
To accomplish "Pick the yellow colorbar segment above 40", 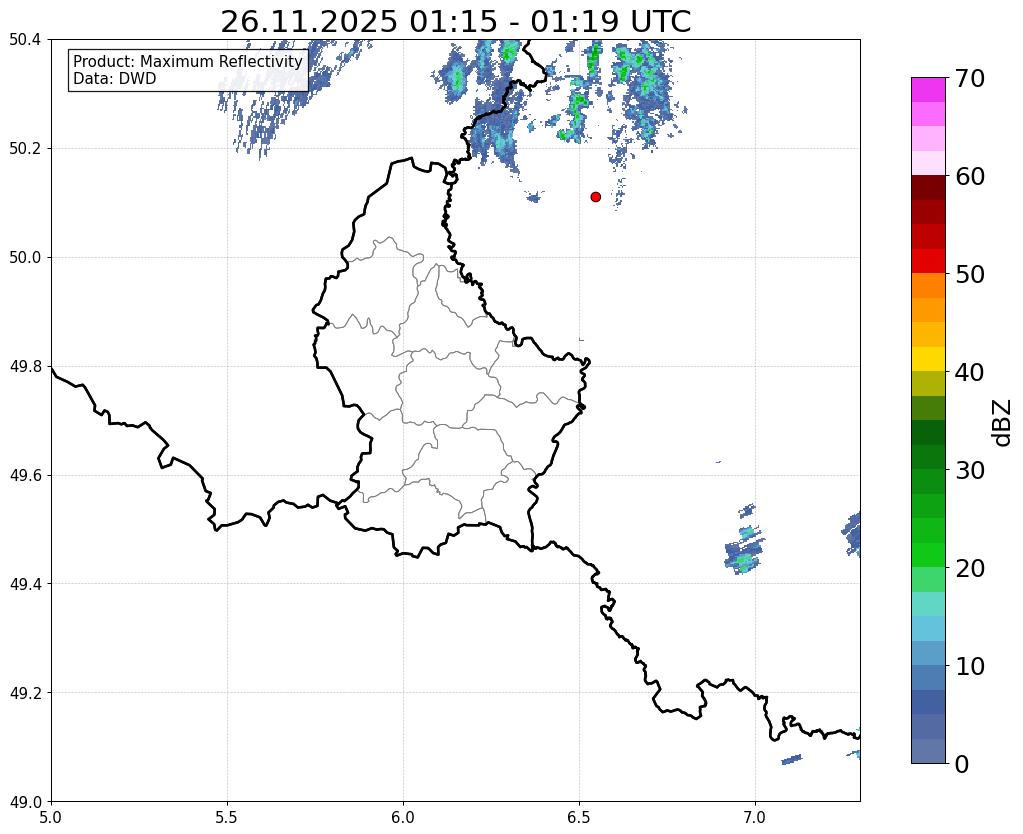I will pyautogui.click(x=927, y=359).
